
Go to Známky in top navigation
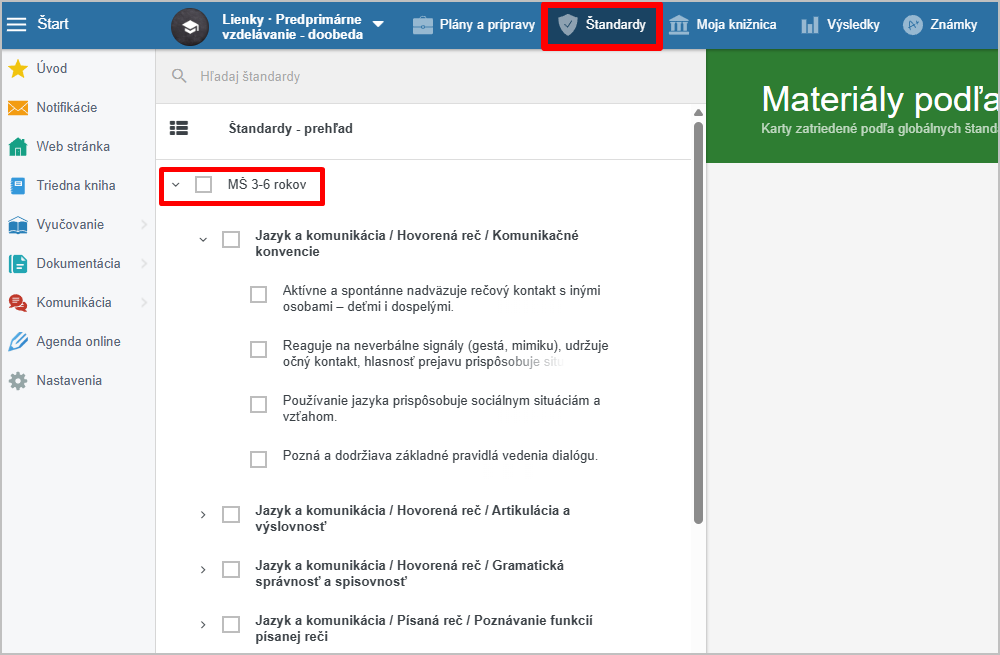tap(940, 24)
